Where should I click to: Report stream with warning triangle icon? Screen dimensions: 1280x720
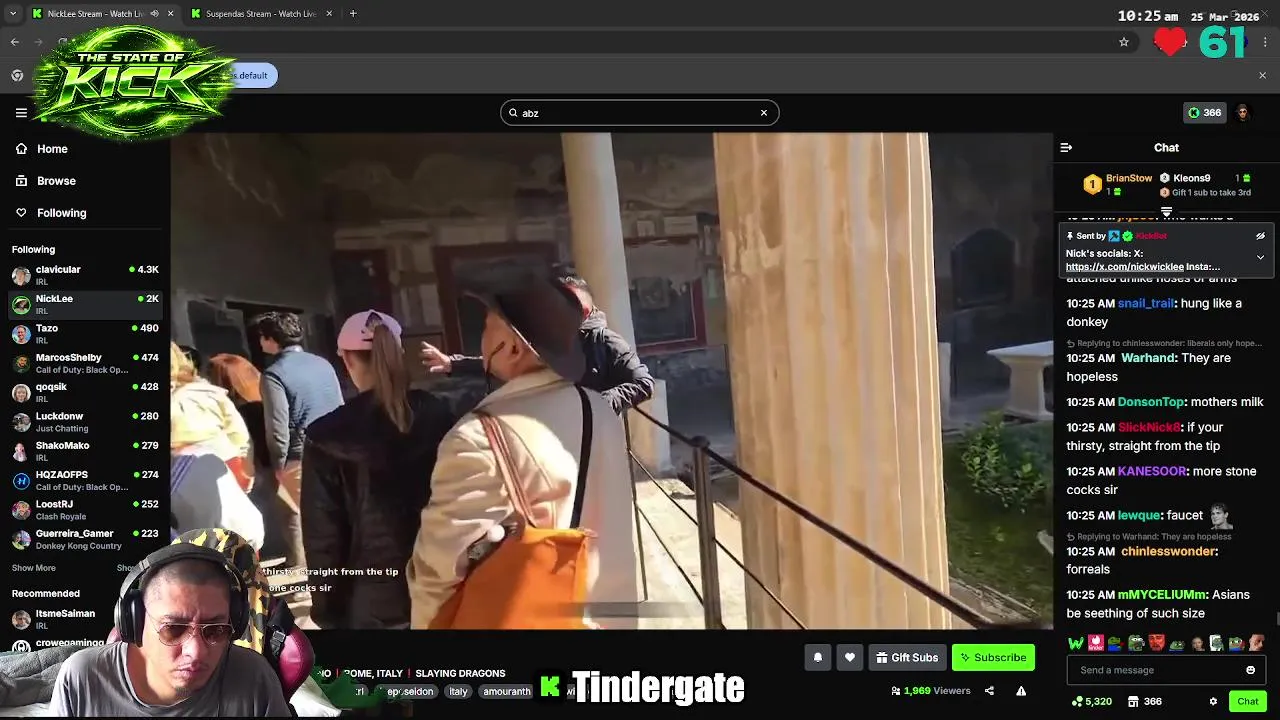[x=1021, y=691]
